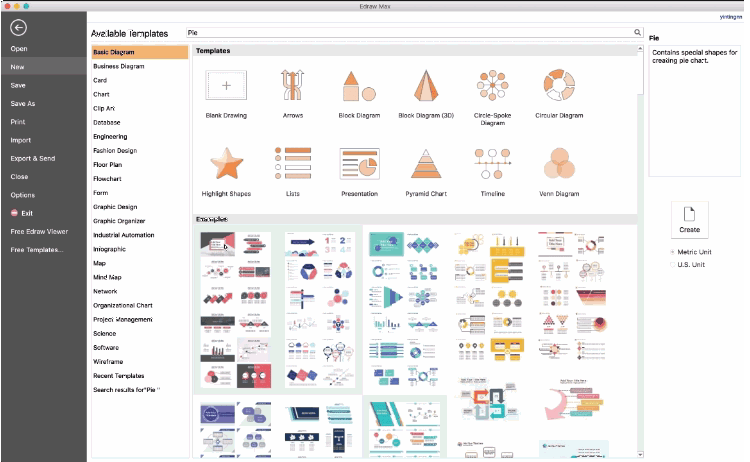Click Save in the sidebar
Screen dimensions: 750x462
(x=18, y=85)
